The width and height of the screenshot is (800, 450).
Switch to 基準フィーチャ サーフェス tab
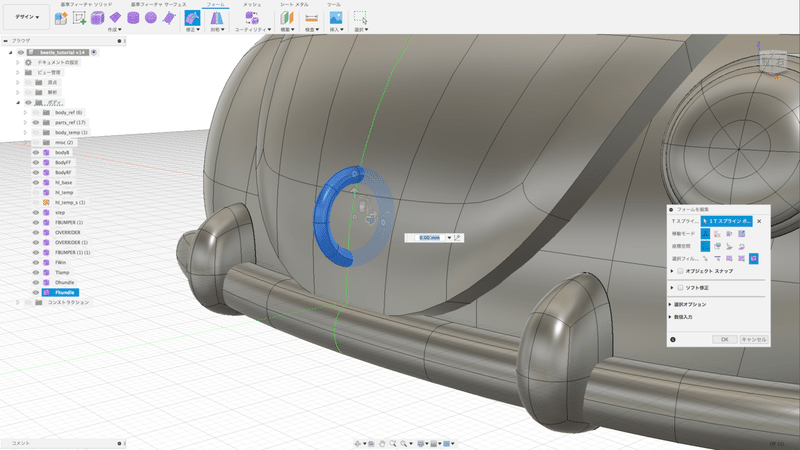coord(158,4)
